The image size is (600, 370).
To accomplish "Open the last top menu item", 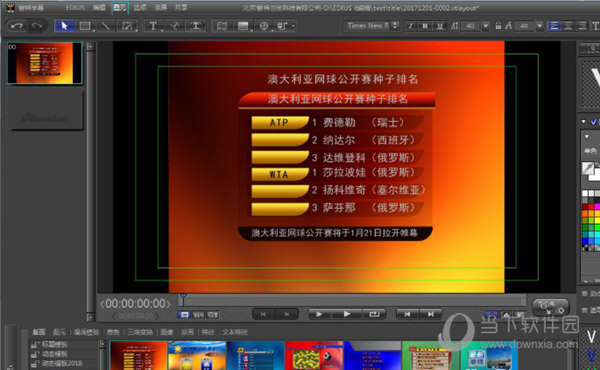I will 181,7.
